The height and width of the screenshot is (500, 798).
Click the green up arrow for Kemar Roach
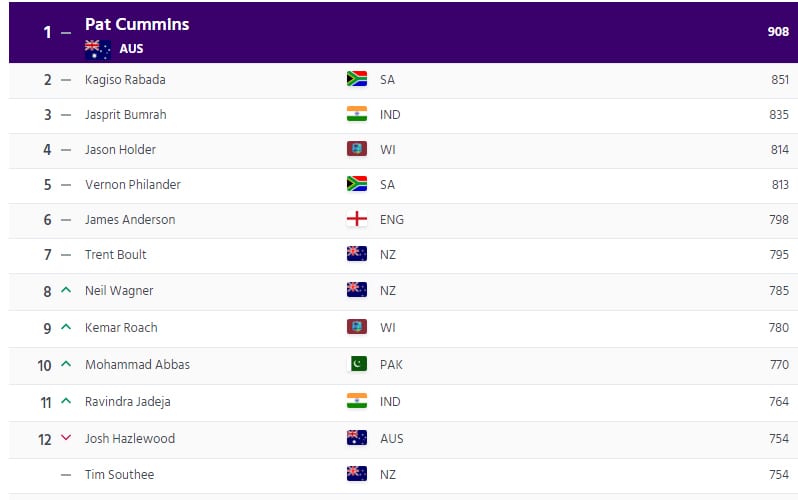[66, 327]
